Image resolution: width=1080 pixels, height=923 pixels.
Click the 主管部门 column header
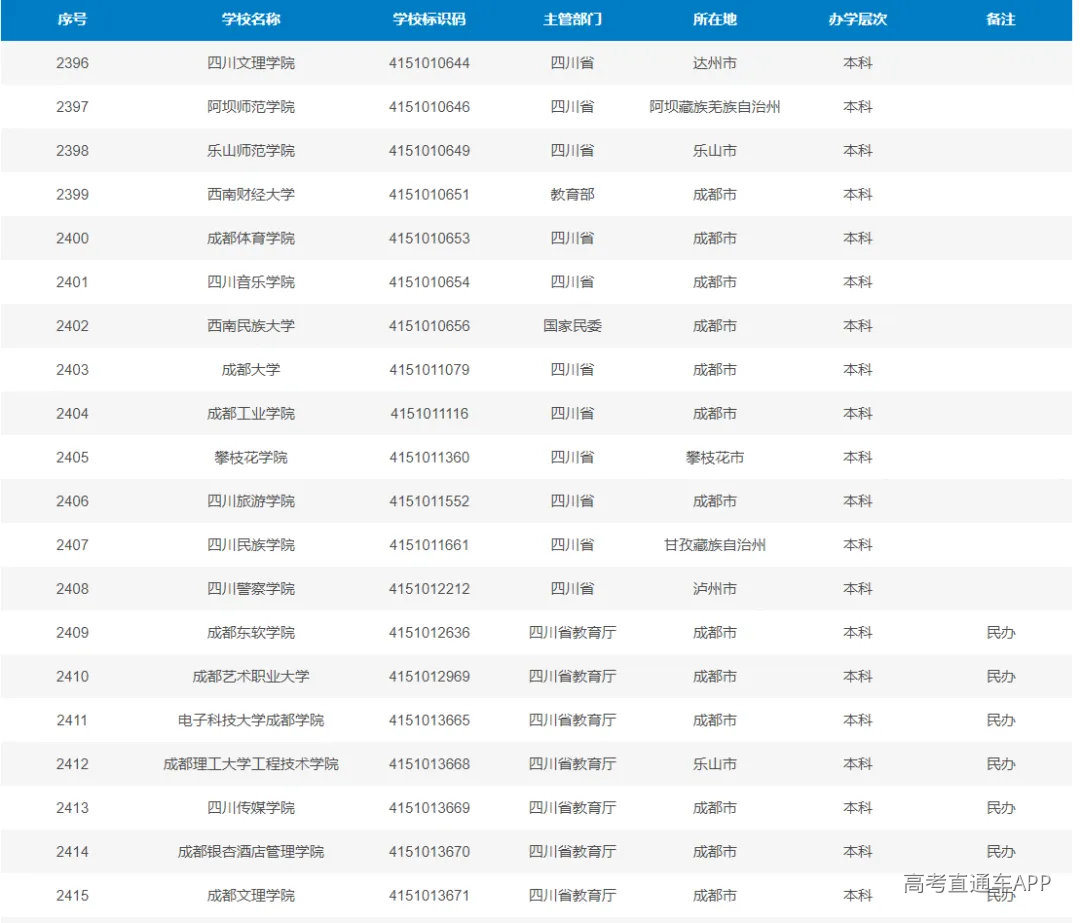[x=572, y=19]
